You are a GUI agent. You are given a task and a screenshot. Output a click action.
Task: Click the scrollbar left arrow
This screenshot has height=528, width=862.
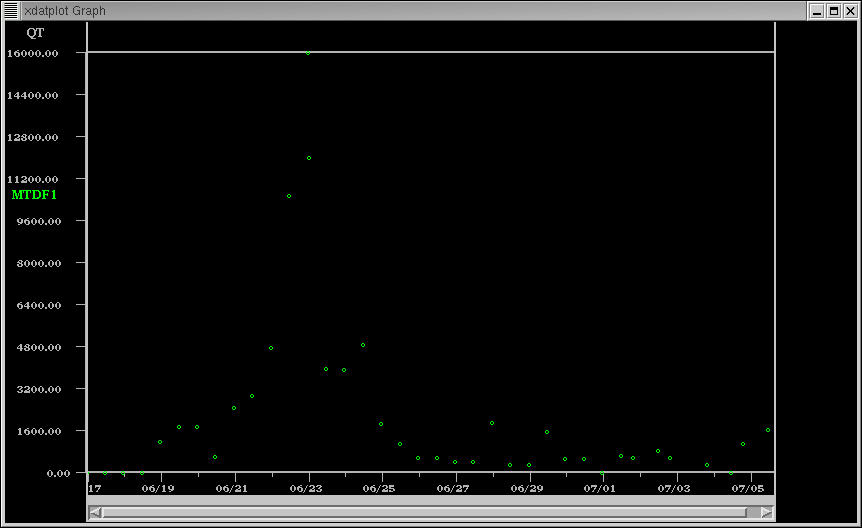point(95,513)
